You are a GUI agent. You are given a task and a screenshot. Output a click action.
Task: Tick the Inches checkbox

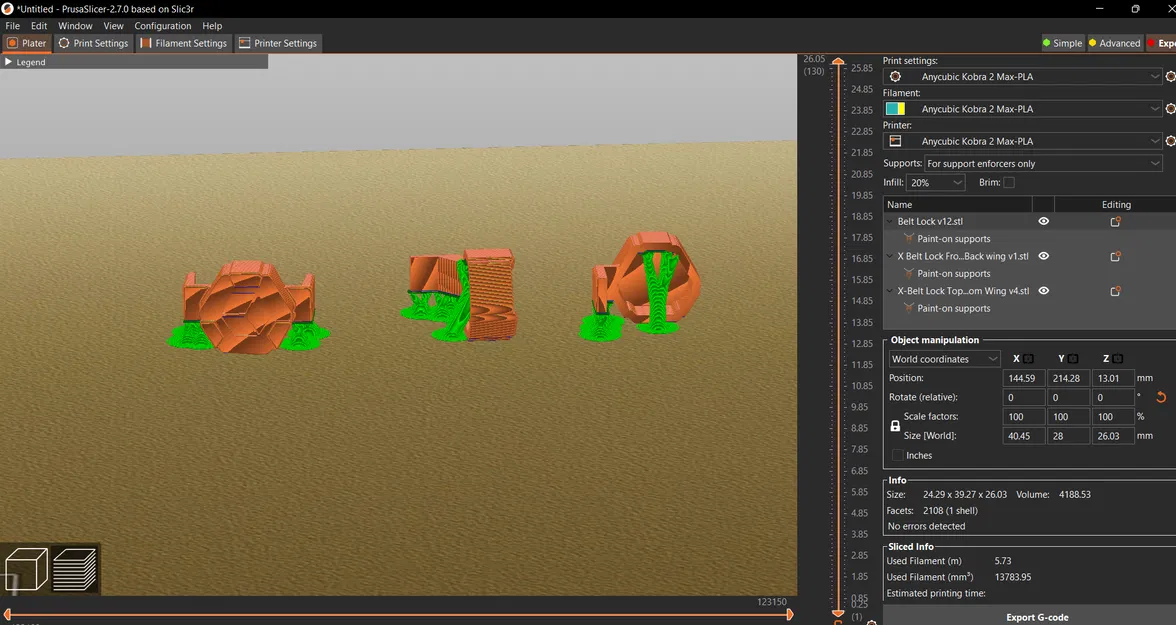coord(898,455)
